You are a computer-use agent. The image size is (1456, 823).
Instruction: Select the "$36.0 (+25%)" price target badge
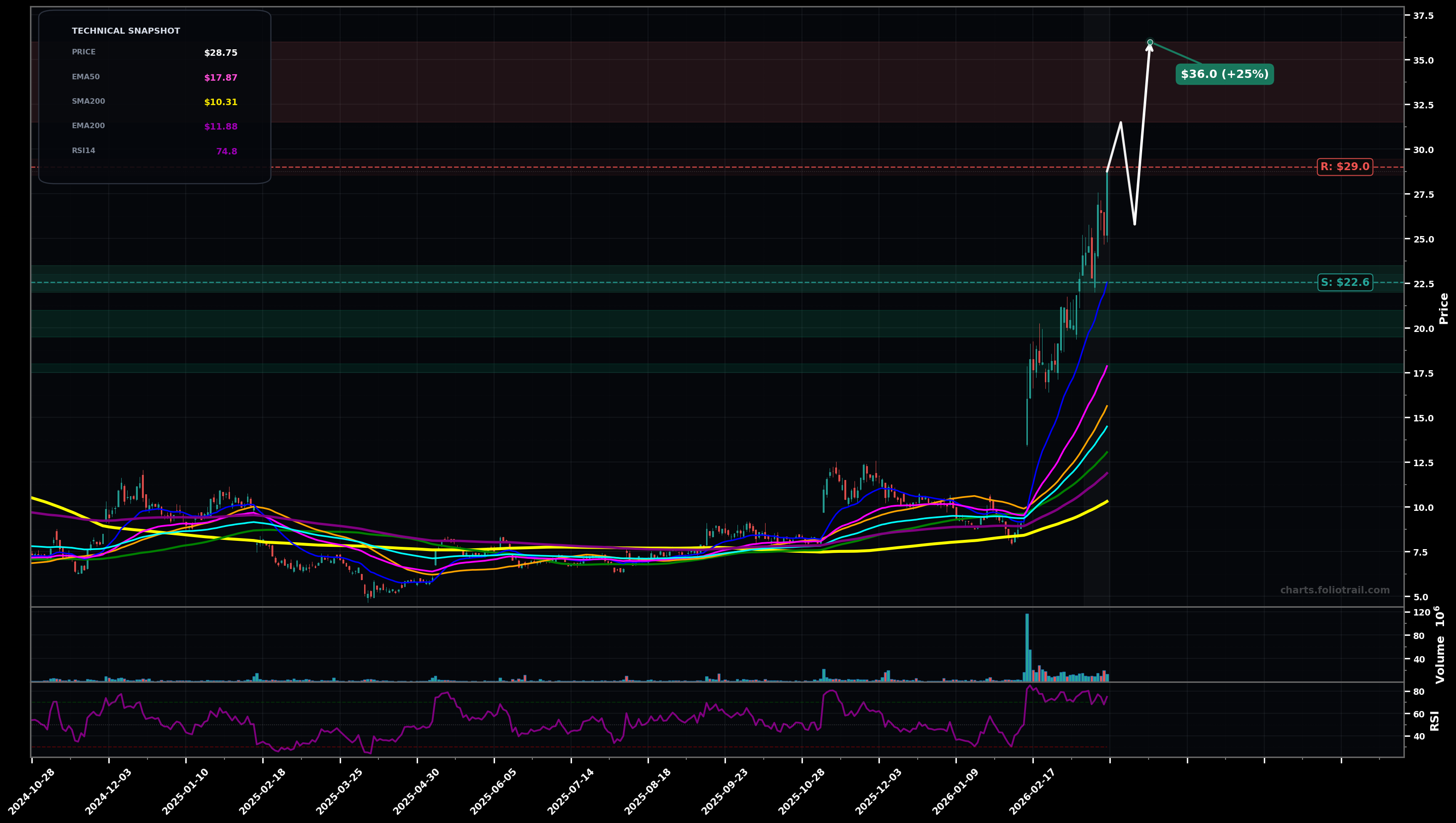pos(1224,73)
